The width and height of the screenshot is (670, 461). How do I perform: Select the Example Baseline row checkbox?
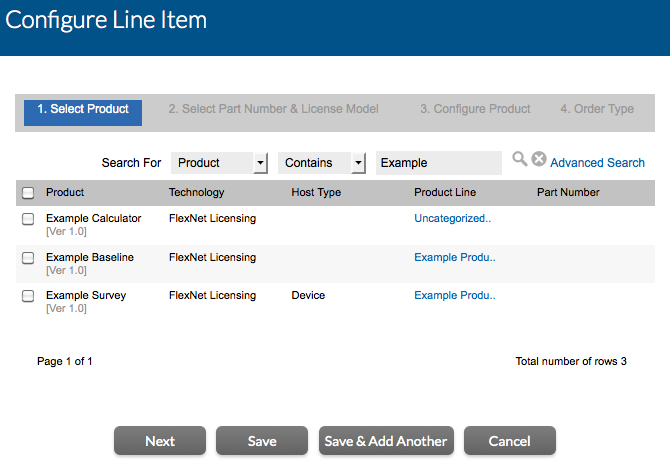(28, 258)
